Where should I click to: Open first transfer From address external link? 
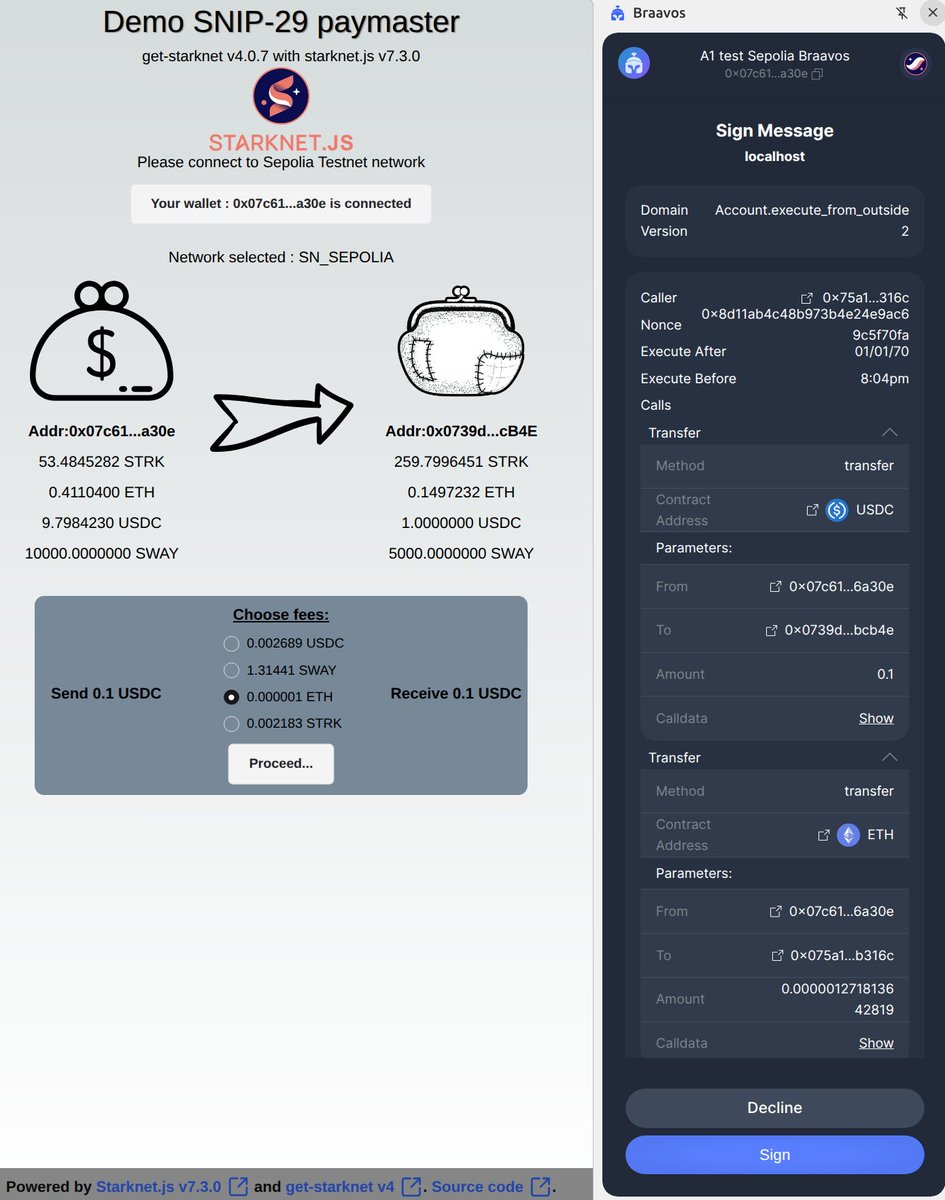click(x=775, y=587)
